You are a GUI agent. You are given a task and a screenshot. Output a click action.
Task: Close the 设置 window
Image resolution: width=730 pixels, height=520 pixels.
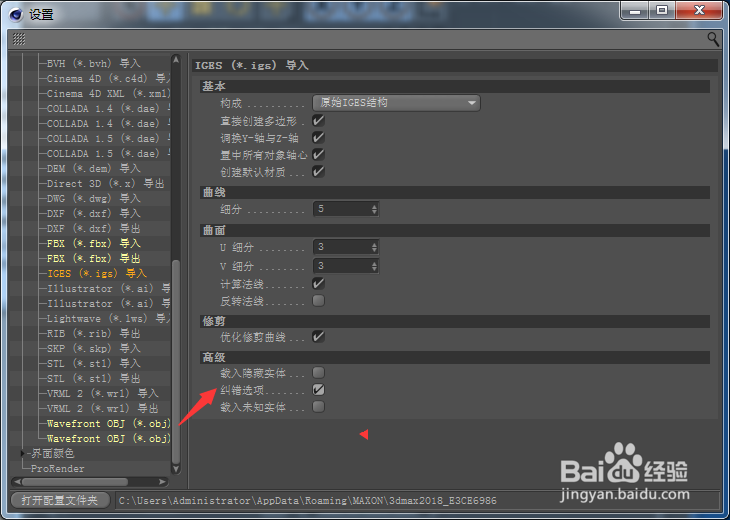699,10
